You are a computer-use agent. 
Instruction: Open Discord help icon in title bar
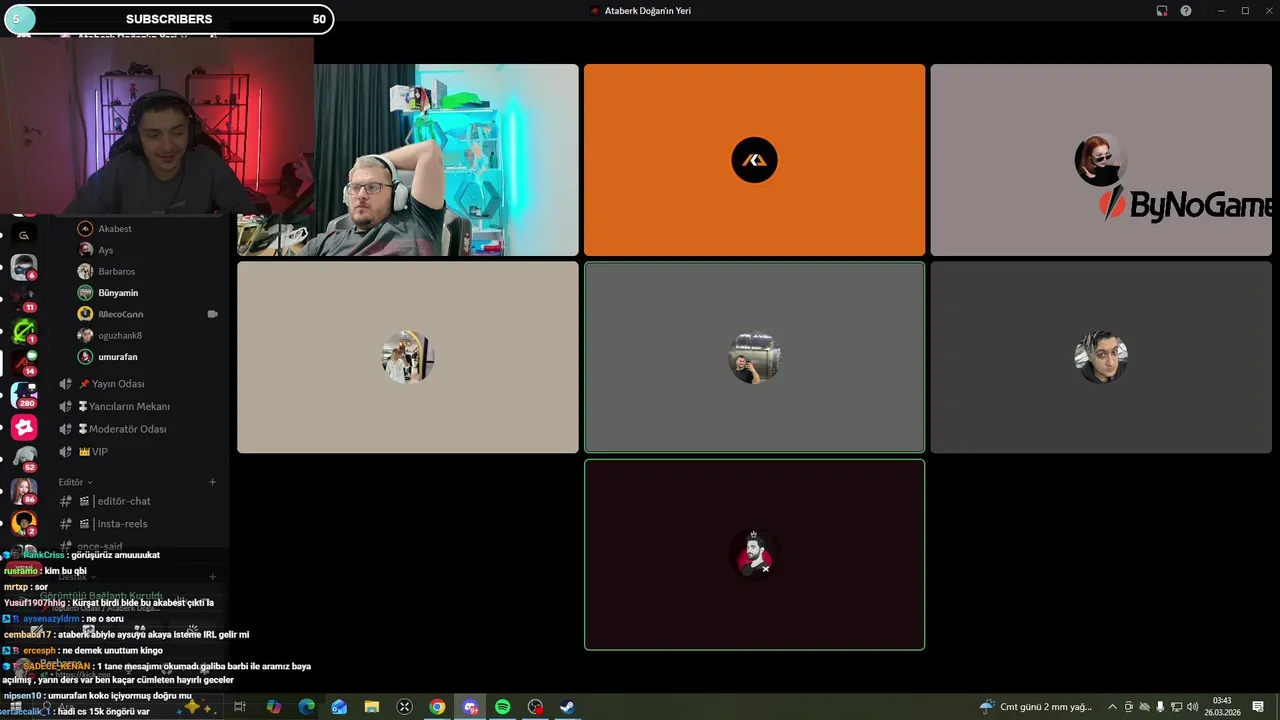click(1186, 11)
